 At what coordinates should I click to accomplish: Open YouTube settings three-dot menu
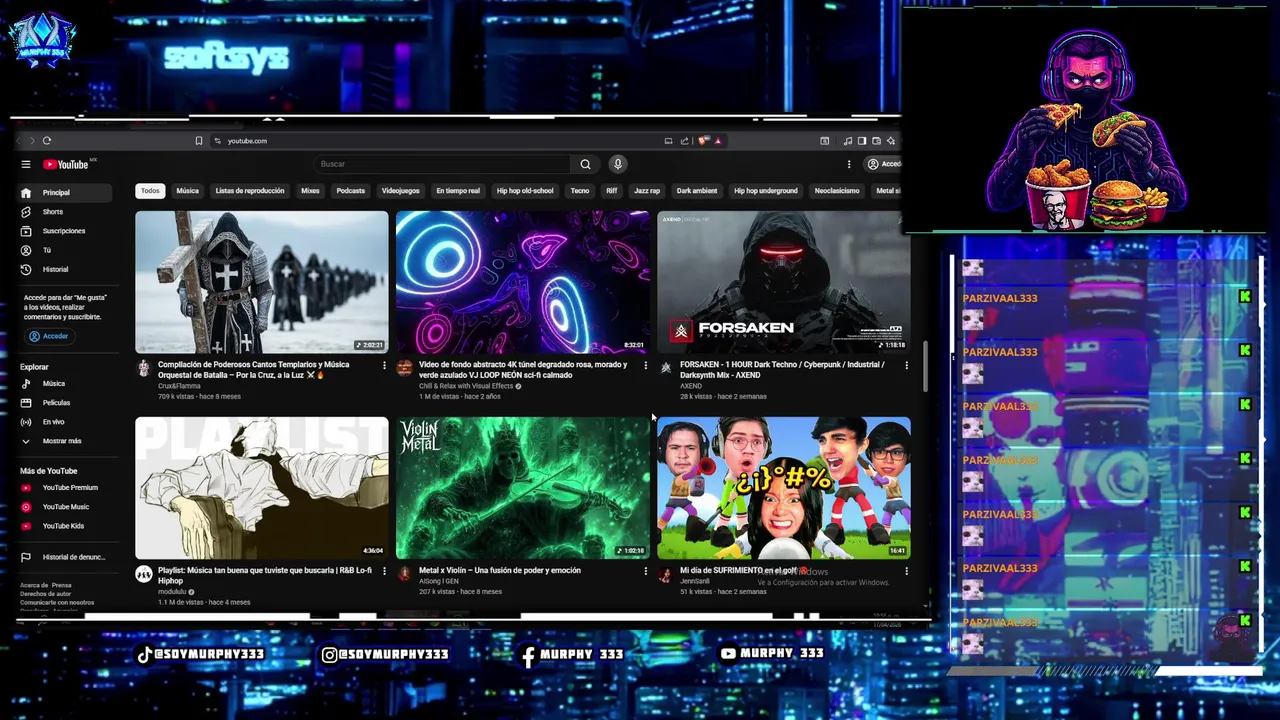849,164
